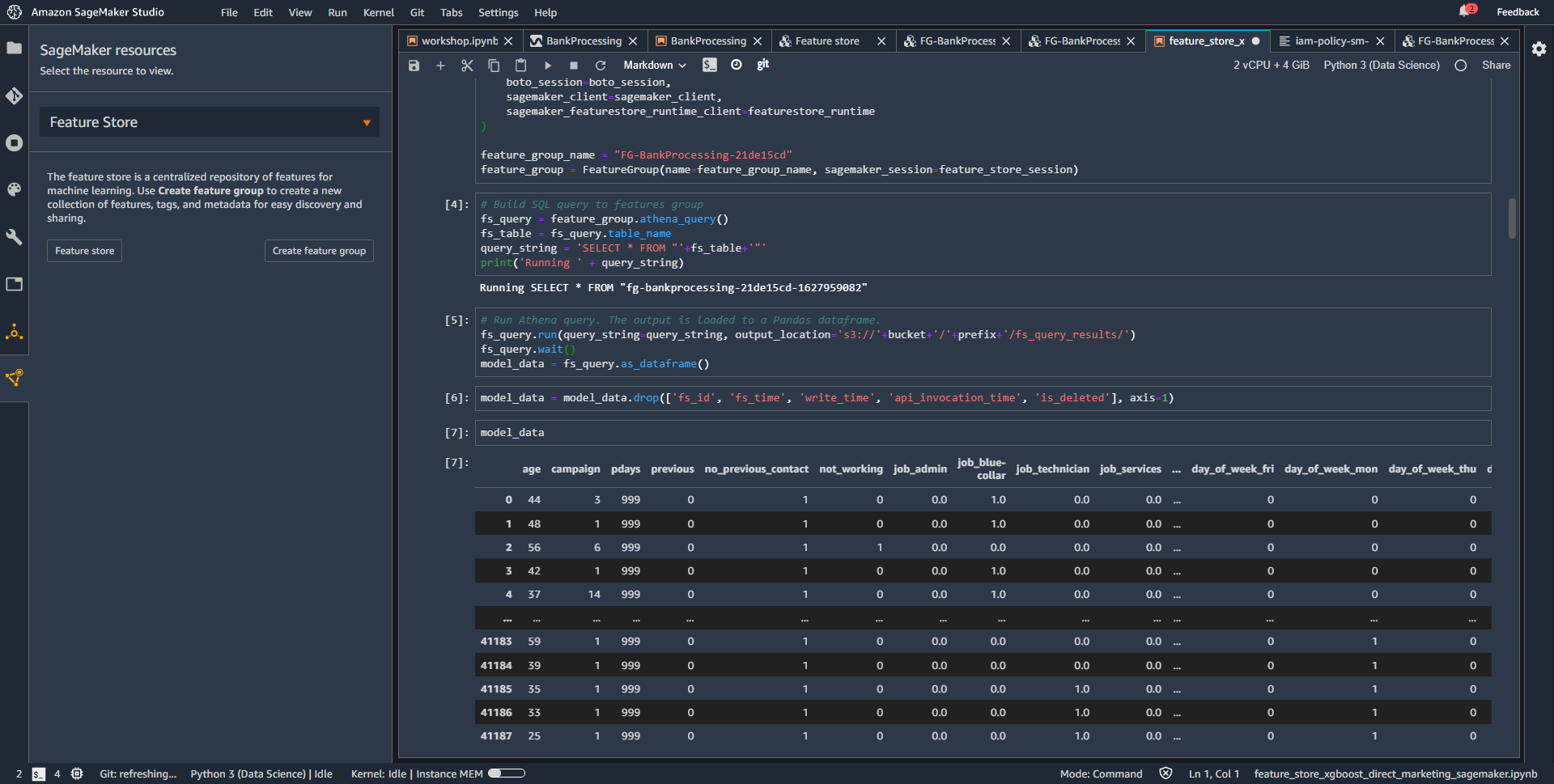
Task: Click the age column header
Action: tap(531, 469)
